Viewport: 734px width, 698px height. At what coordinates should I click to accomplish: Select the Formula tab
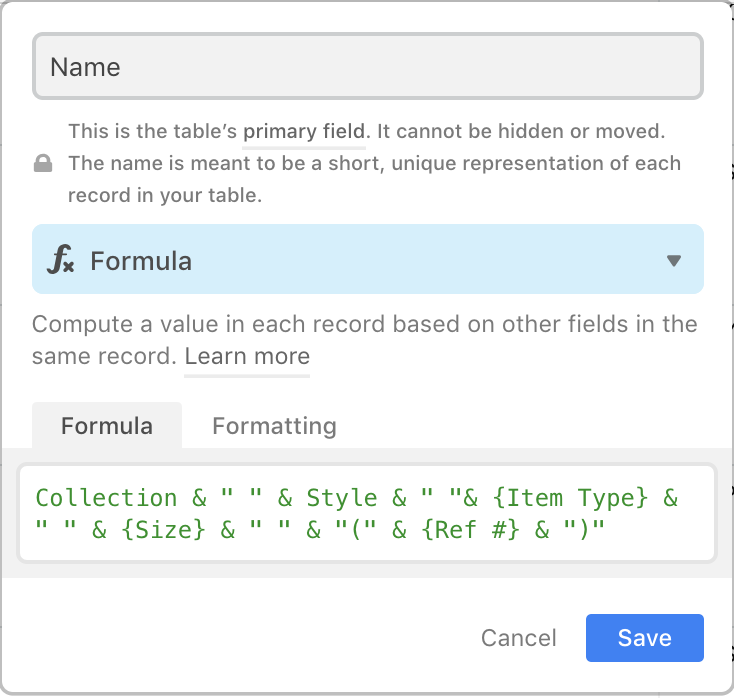tap(107, 426)
